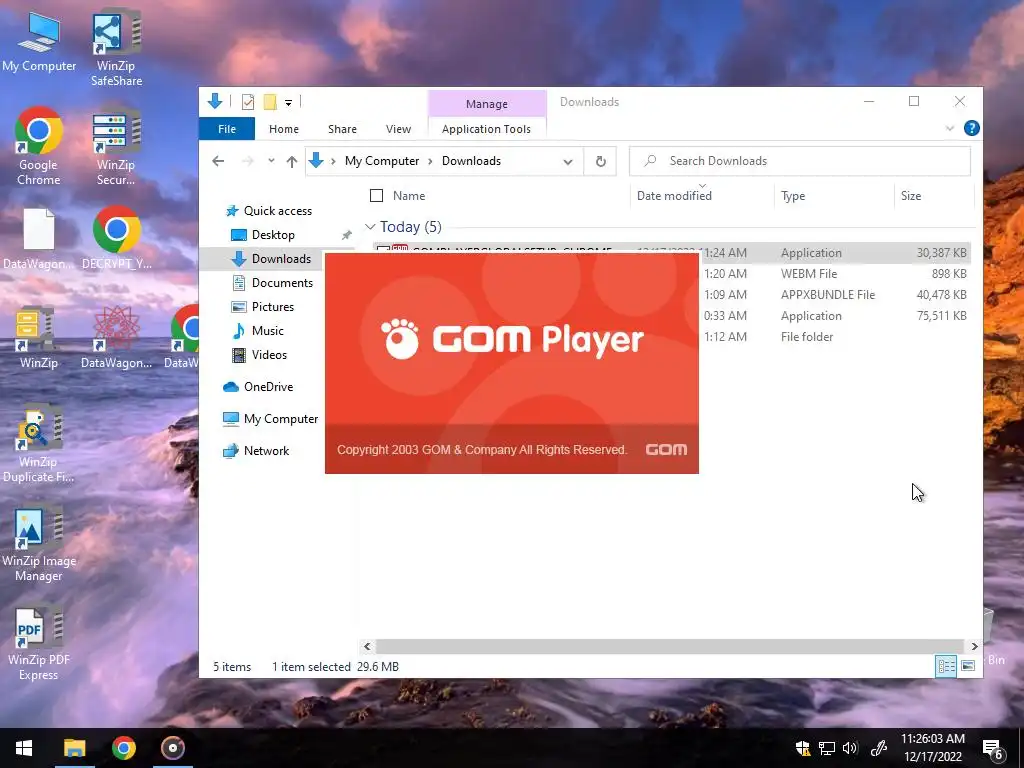1024x768 pixels.
Task: Switch to the Share ribbon tab
Action: coord(342,129)
